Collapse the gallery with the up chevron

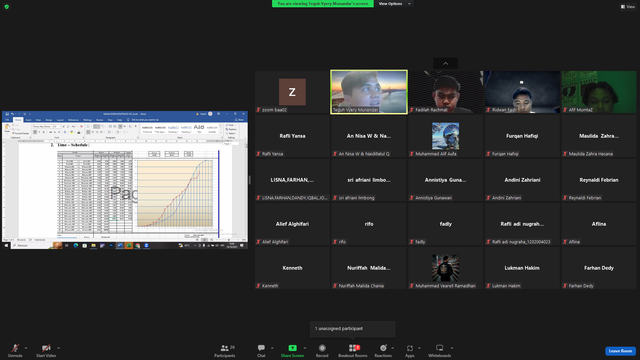click(445, 64)
